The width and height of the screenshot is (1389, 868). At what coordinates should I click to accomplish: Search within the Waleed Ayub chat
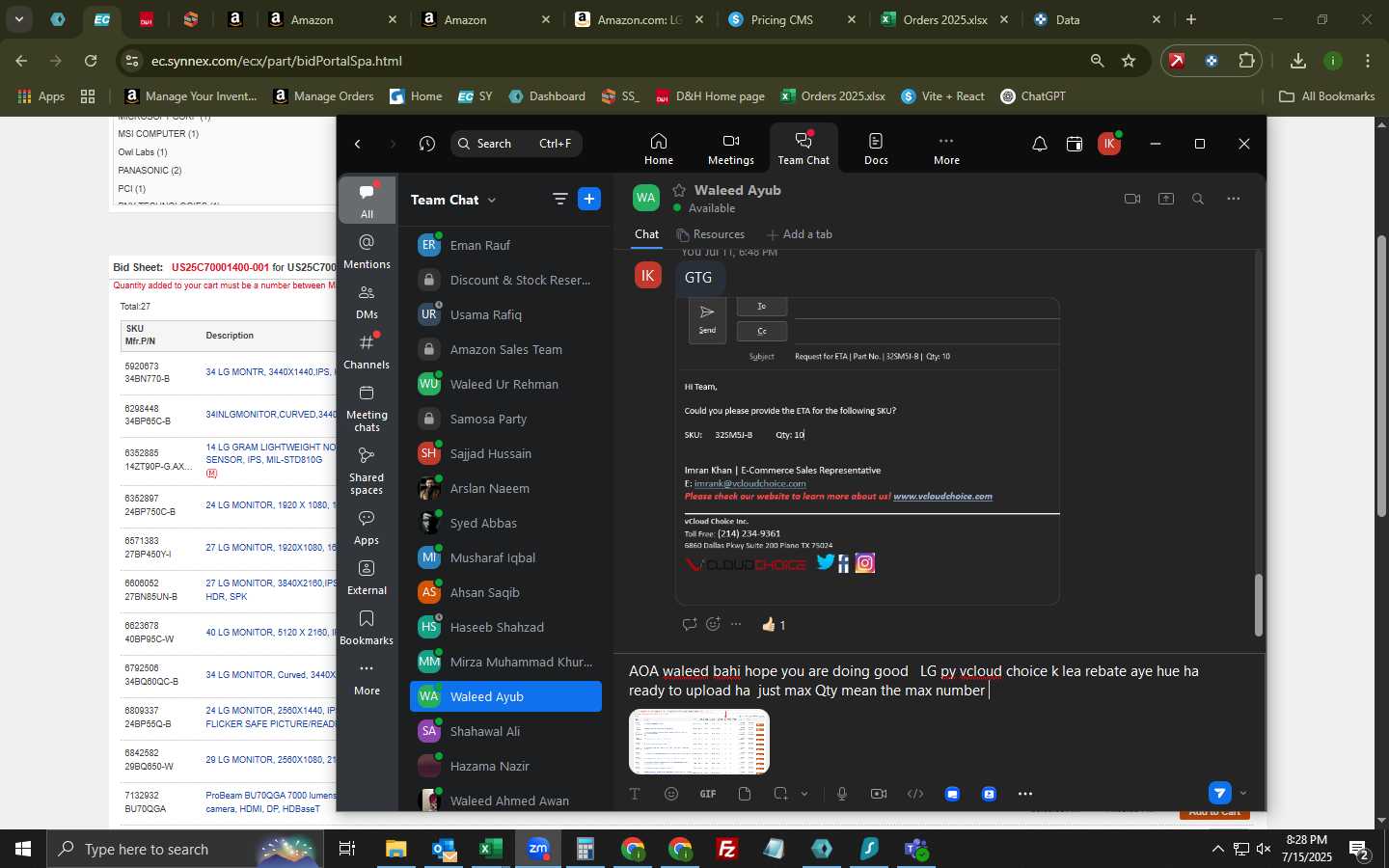(1198, 199)
